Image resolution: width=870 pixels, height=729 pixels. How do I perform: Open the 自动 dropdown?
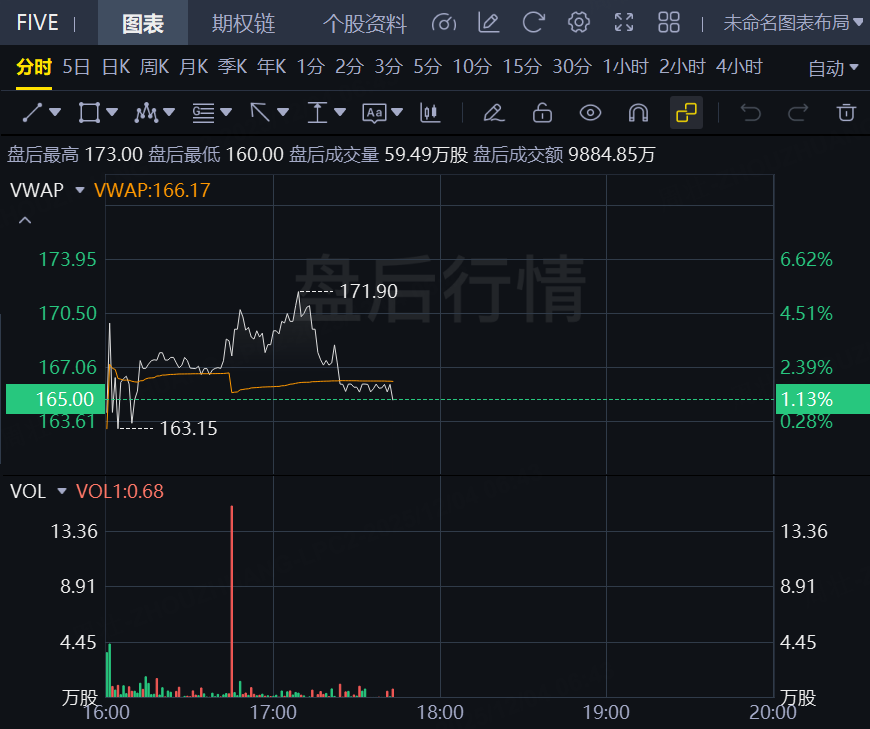833,68
